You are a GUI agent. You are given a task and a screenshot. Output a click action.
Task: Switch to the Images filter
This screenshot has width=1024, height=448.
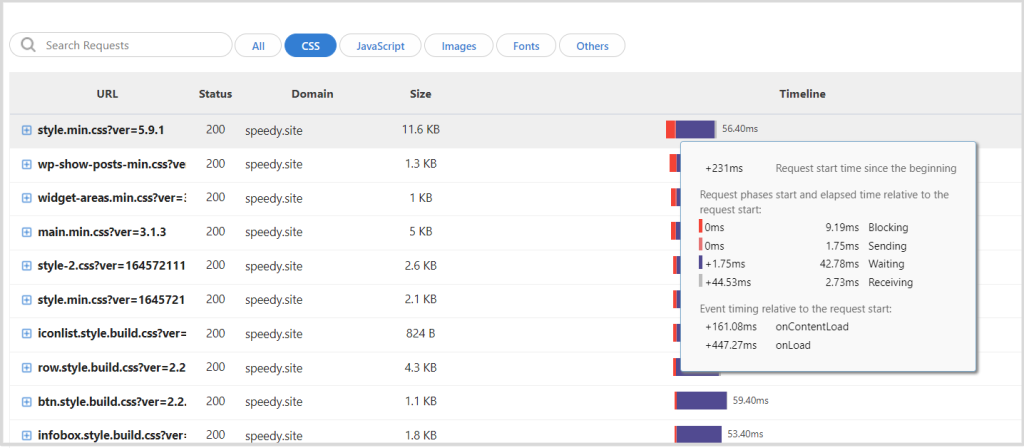(x=458, y=46)
